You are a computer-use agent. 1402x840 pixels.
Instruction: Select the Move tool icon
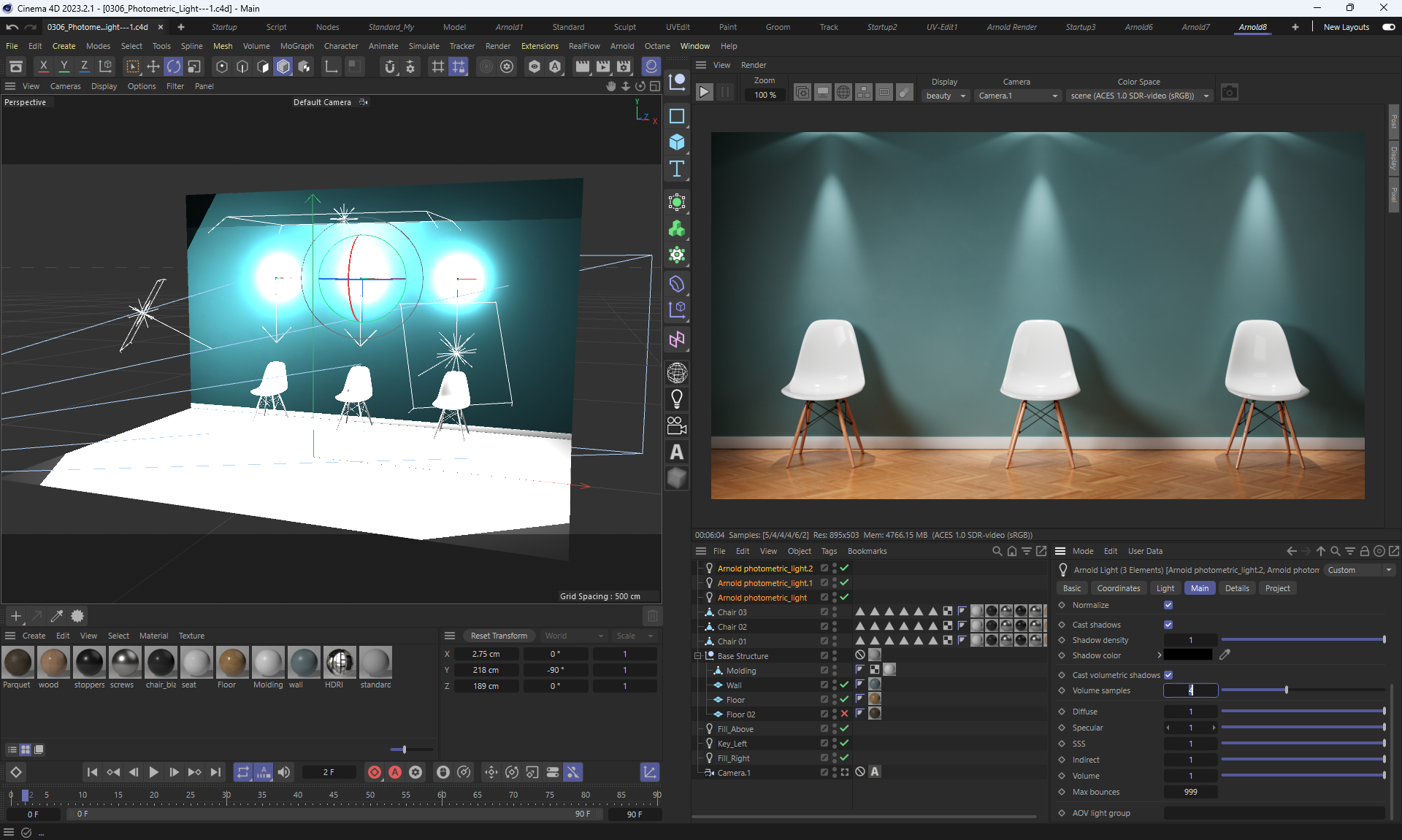click(x=153, y=66)
